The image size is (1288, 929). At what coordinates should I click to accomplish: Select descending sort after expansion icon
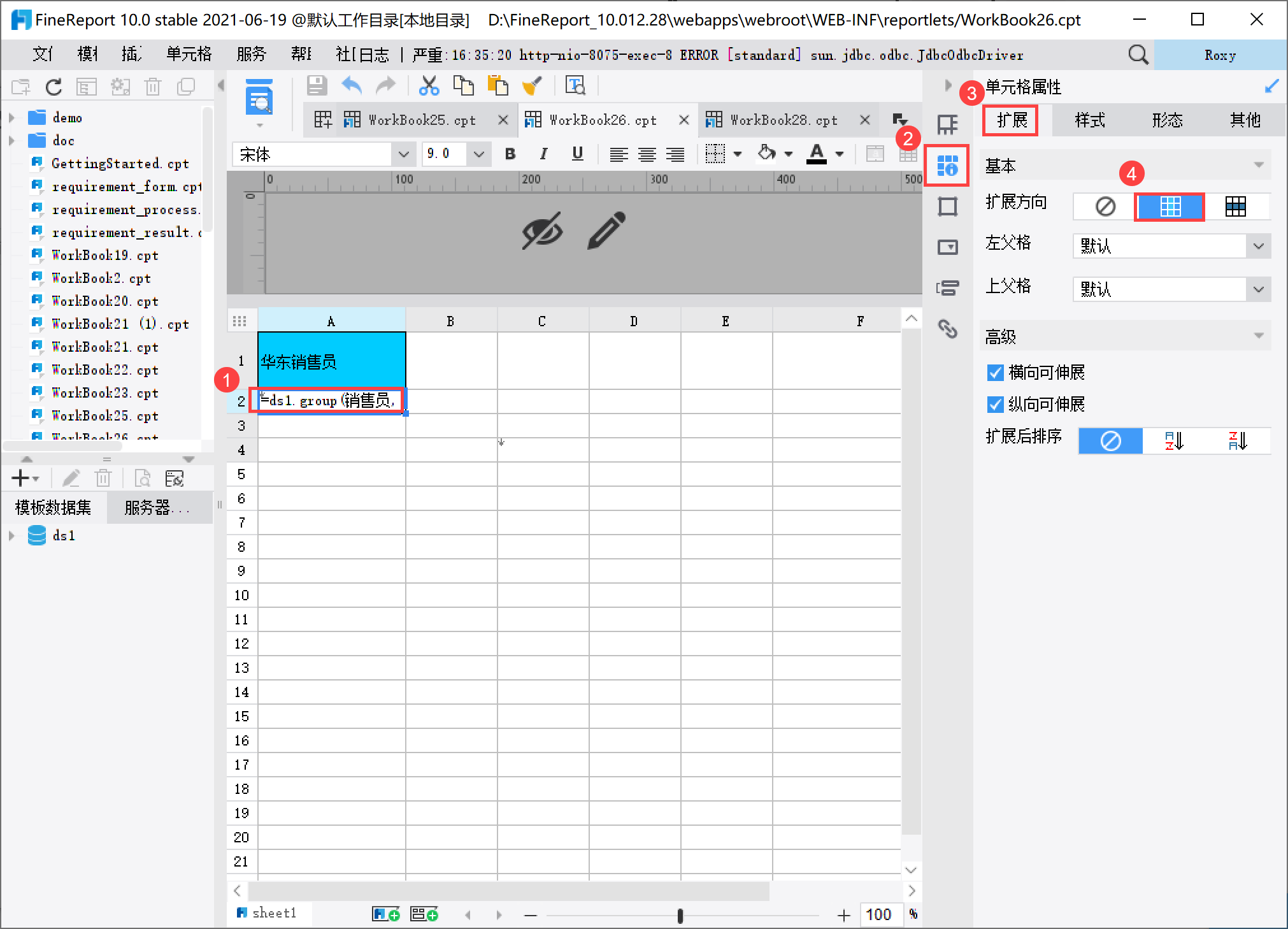[x=1237, y=440]
